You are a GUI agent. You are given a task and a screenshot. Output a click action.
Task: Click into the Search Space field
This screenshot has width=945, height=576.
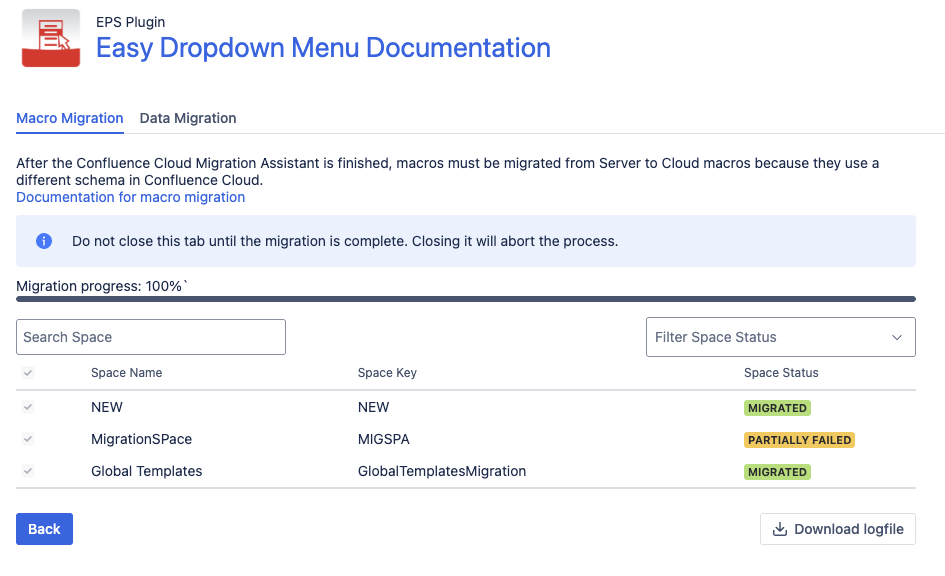(151, 337)
